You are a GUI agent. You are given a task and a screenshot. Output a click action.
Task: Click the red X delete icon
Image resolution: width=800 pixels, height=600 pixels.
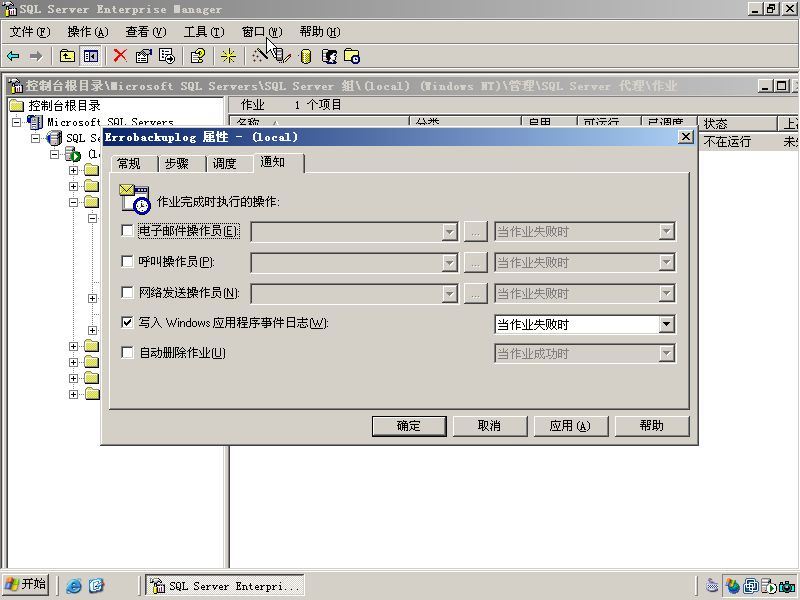click(120, 56)
